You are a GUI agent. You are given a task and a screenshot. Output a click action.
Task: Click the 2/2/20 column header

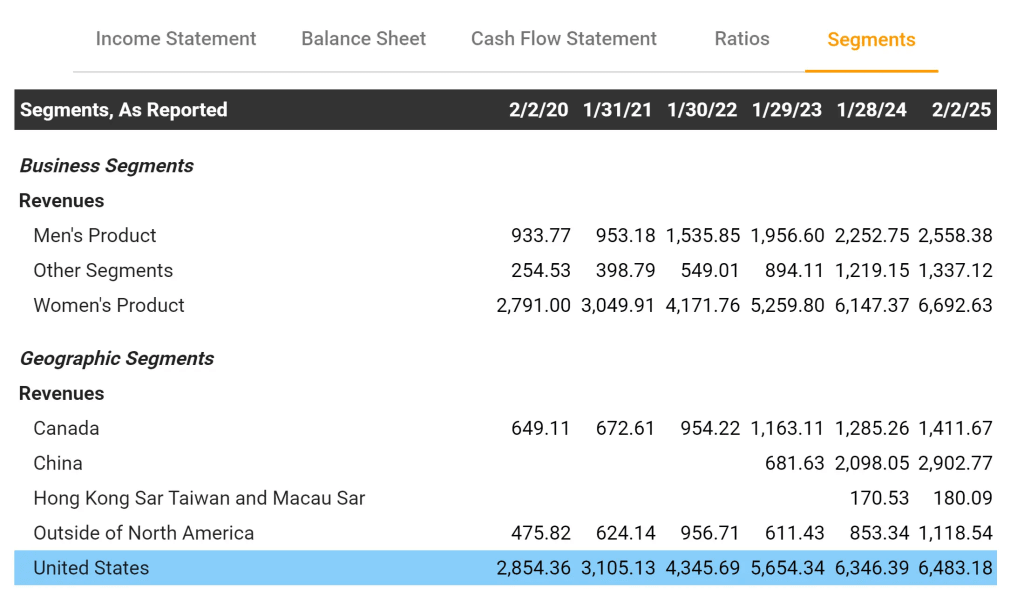click(538, 110)
